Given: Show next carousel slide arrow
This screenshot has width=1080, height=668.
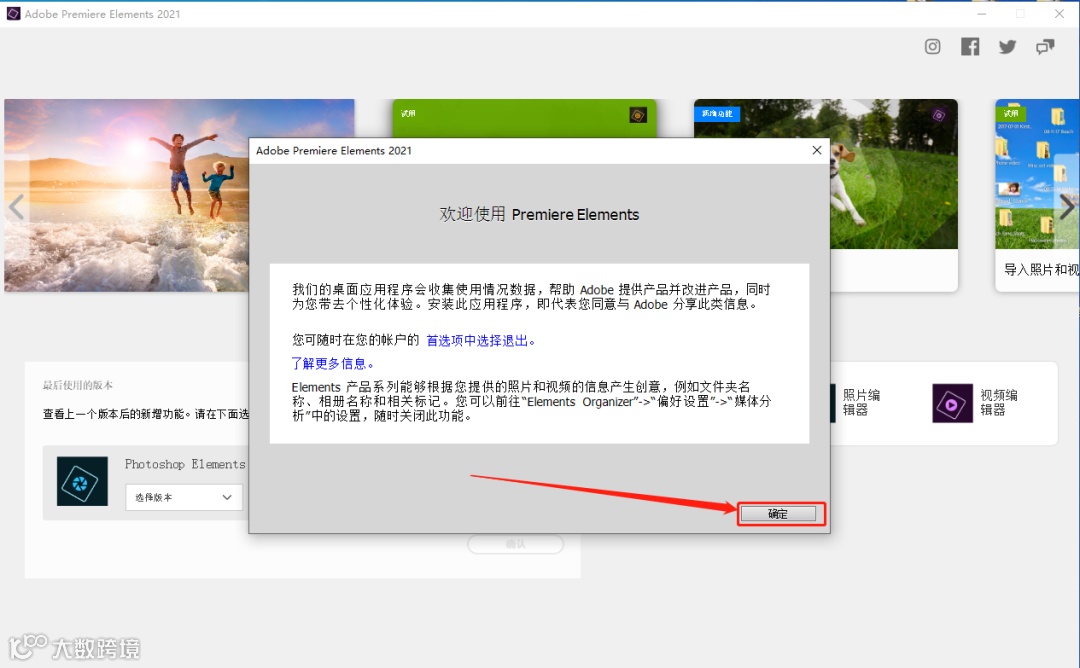Looking at the screenshot, I should 1066,206.
